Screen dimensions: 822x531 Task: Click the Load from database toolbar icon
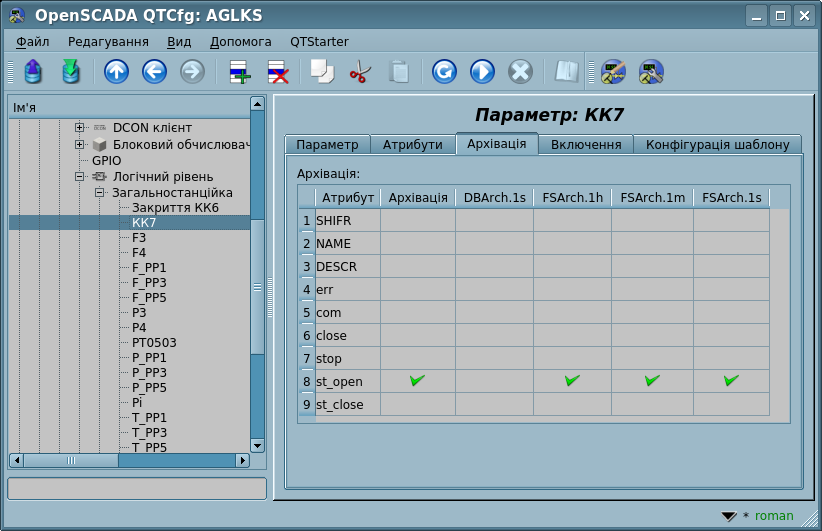click(33, 72)
